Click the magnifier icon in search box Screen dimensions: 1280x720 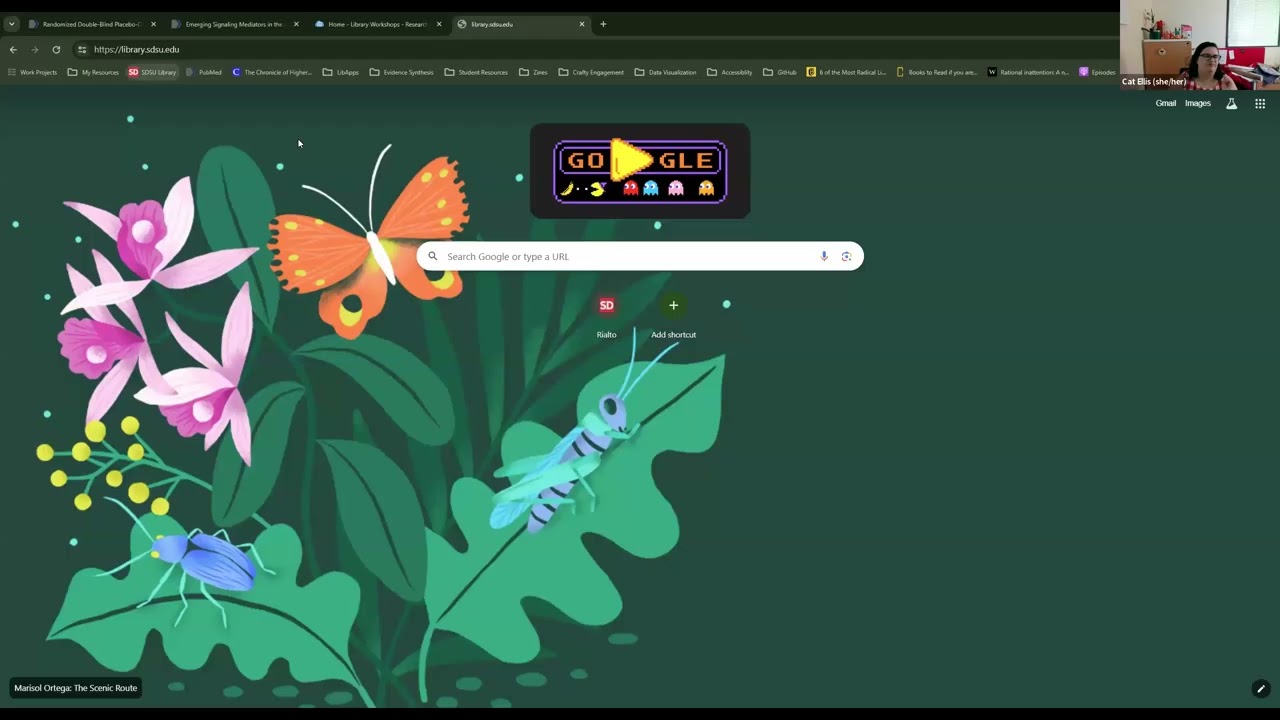point(433,256)
